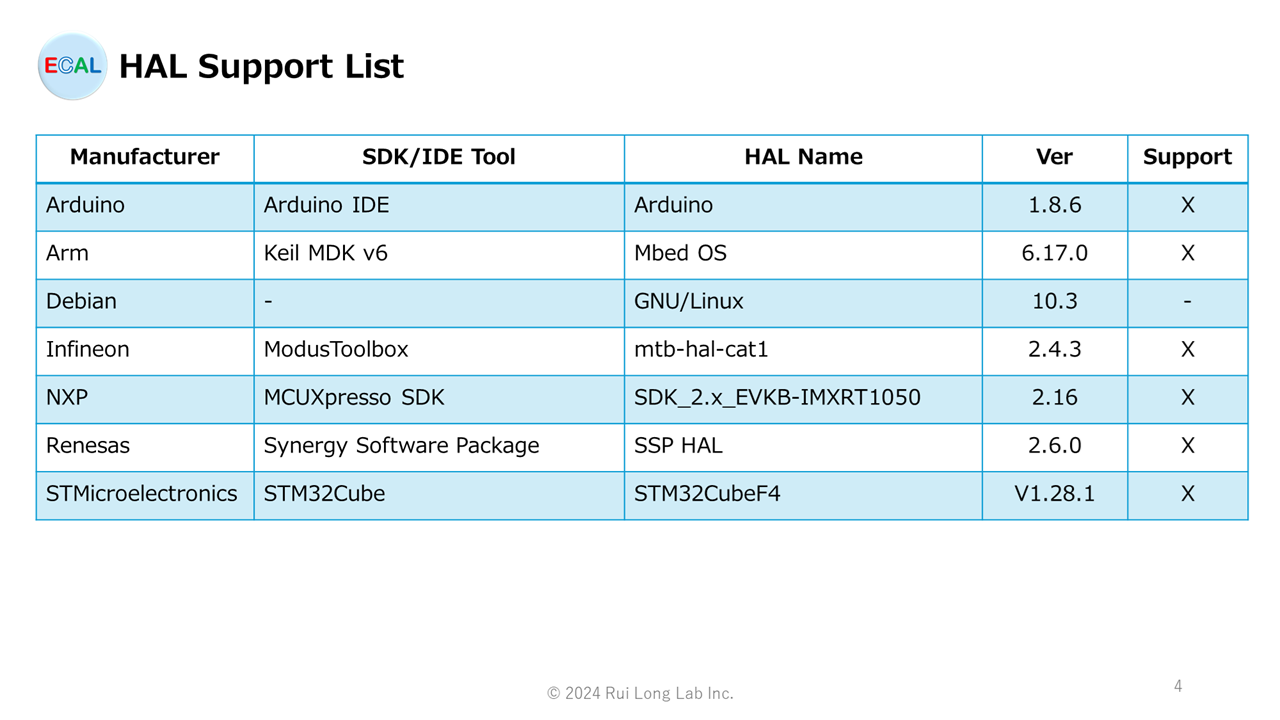Click the Support X in Renesas row
This screenshot has height=720, width=1280.
(1188, 446)
